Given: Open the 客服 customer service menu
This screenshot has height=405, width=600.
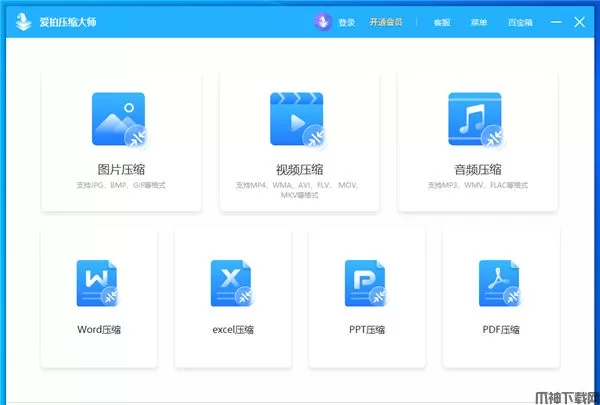Looking at the screenshot, I should [441, 22].
